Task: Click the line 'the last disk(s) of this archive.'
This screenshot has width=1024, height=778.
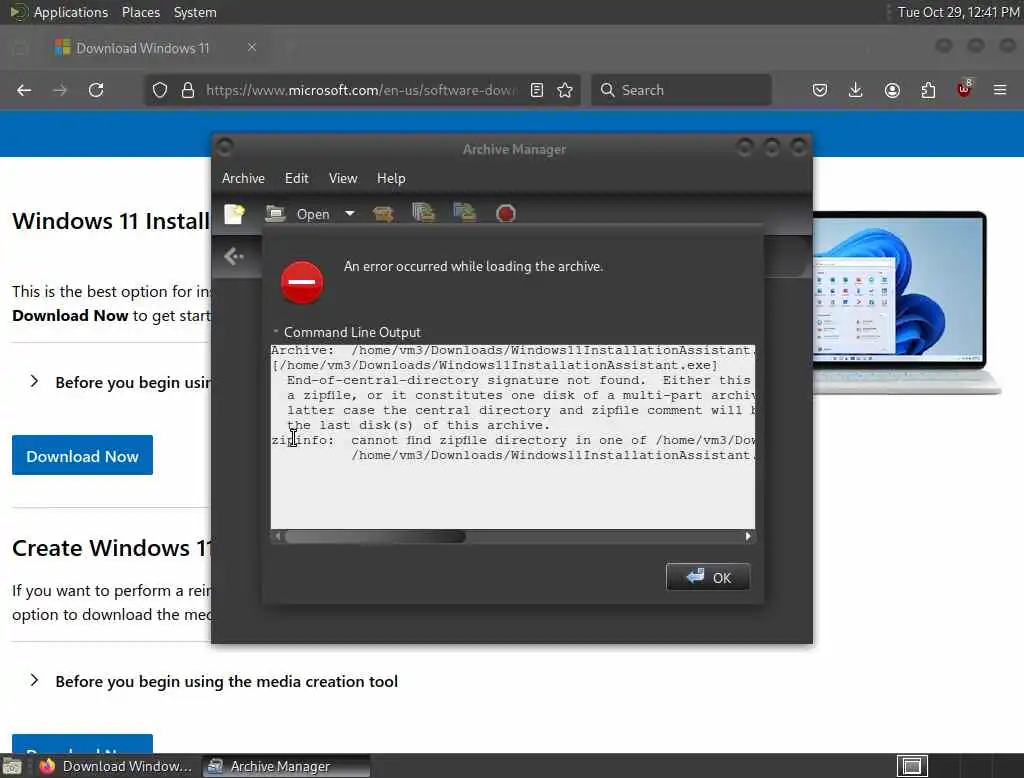Action: (x=419, y=425)
